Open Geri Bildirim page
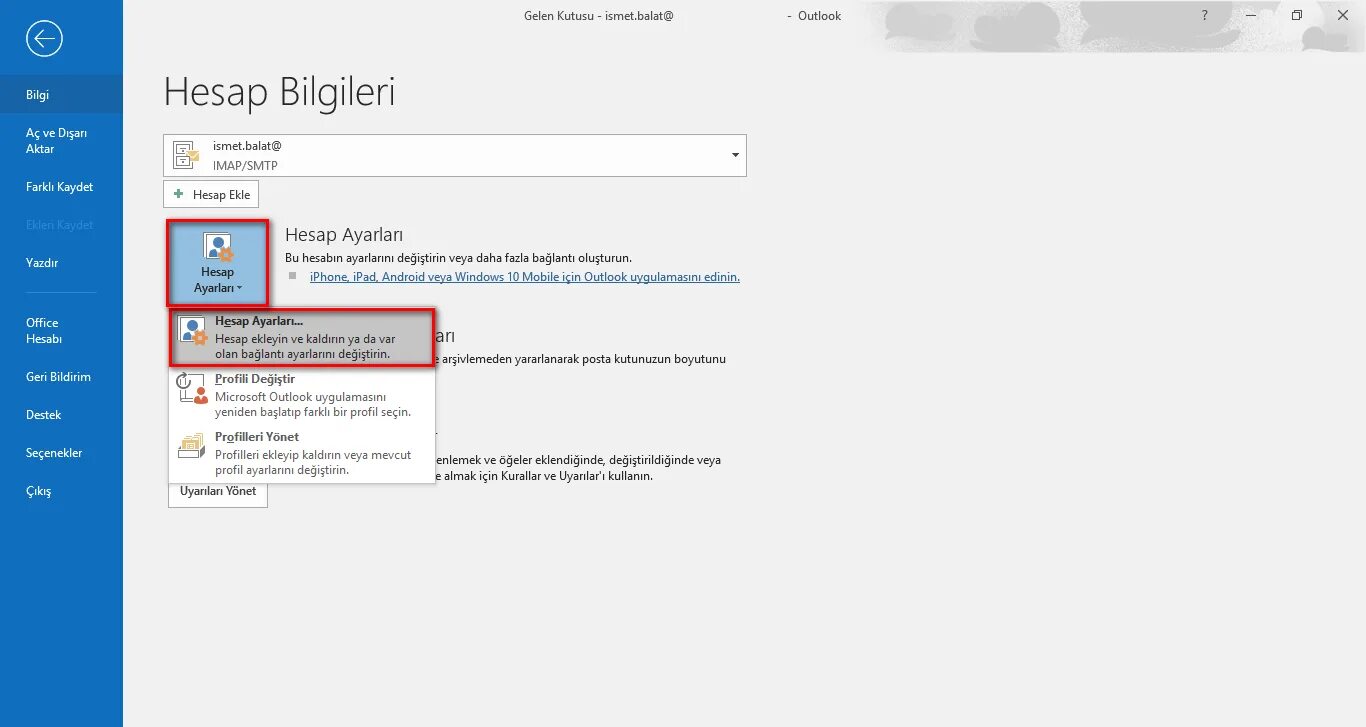Screen dimensions: 1366x727 pyautogui.click(x=61, y=377)
